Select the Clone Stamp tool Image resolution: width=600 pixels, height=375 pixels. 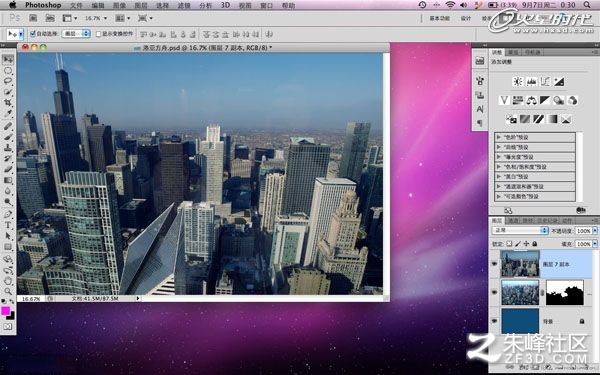point(8,148)
